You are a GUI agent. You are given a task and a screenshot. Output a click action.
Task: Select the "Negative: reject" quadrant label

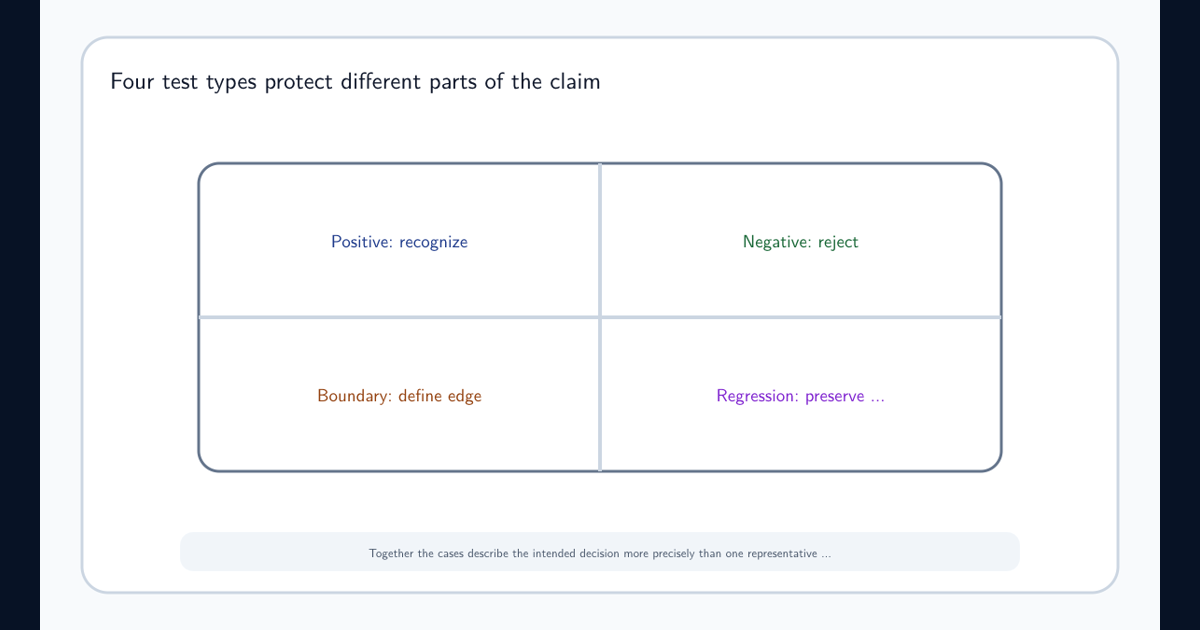pyautogui.click(x=800, y=242)
